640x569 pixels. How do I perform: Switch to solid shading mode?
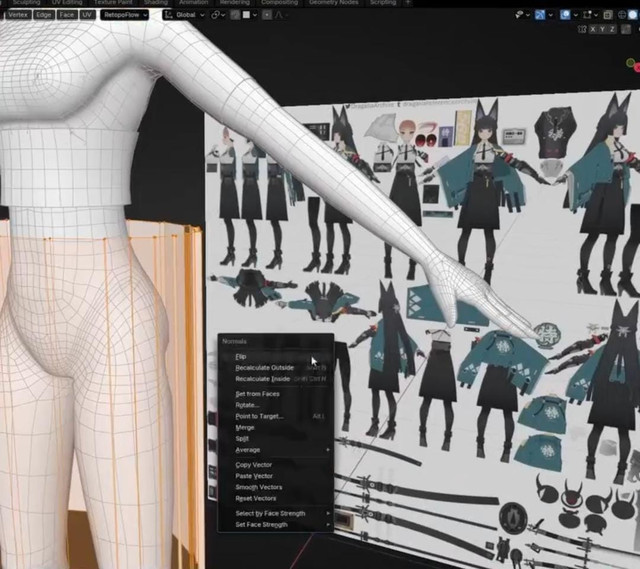click(x=633, y=15)
